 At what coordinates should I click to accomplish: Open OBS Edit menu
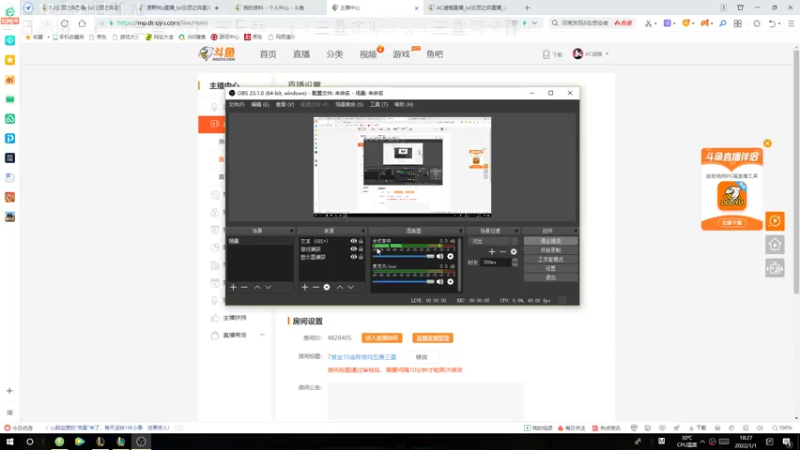(x=260, y=104)
